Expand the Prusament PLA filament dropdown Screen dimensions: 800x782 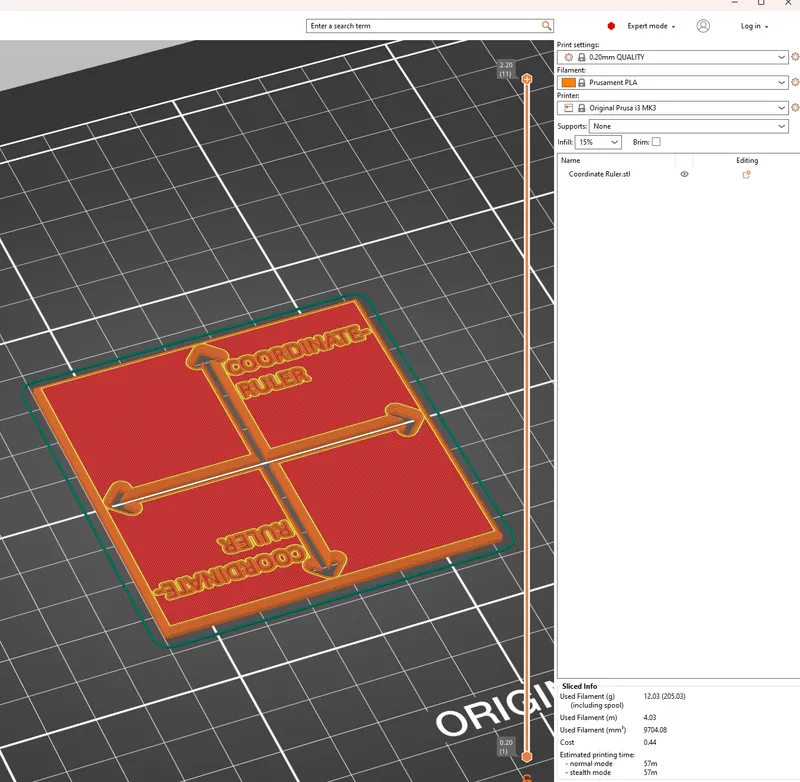click(781, 83)
